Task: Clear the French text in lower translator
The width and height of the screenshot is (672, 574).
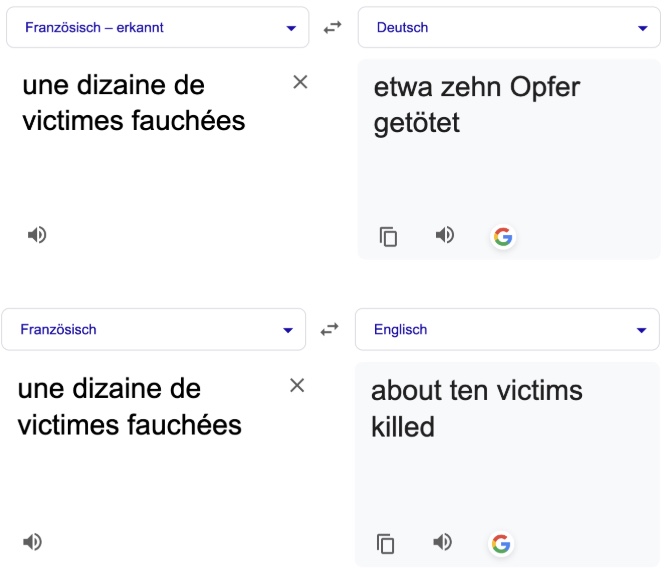Action: [297, 385]
